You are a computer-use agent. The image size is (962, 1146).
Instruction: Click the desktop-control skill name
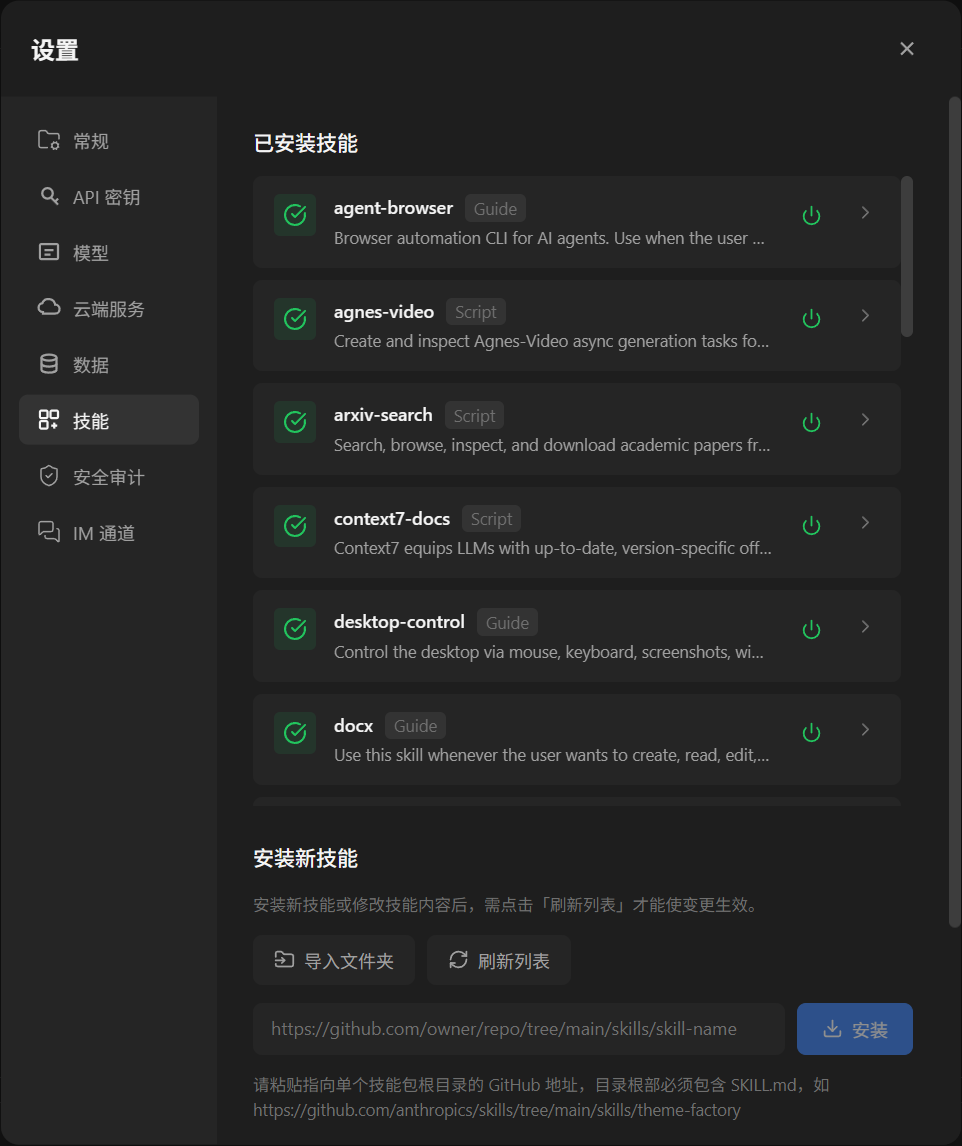tap(399, 622)
